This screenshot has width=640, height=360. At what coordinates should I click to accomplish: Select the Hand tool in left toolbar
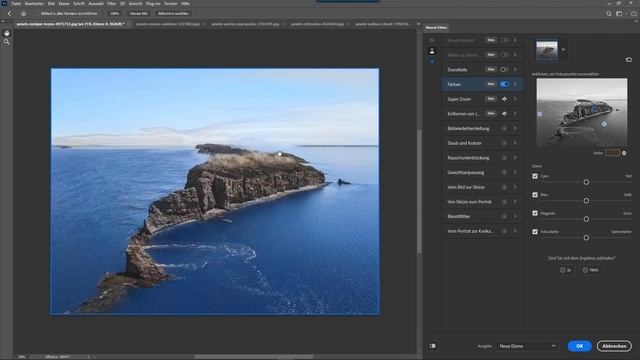click(7, 33)
